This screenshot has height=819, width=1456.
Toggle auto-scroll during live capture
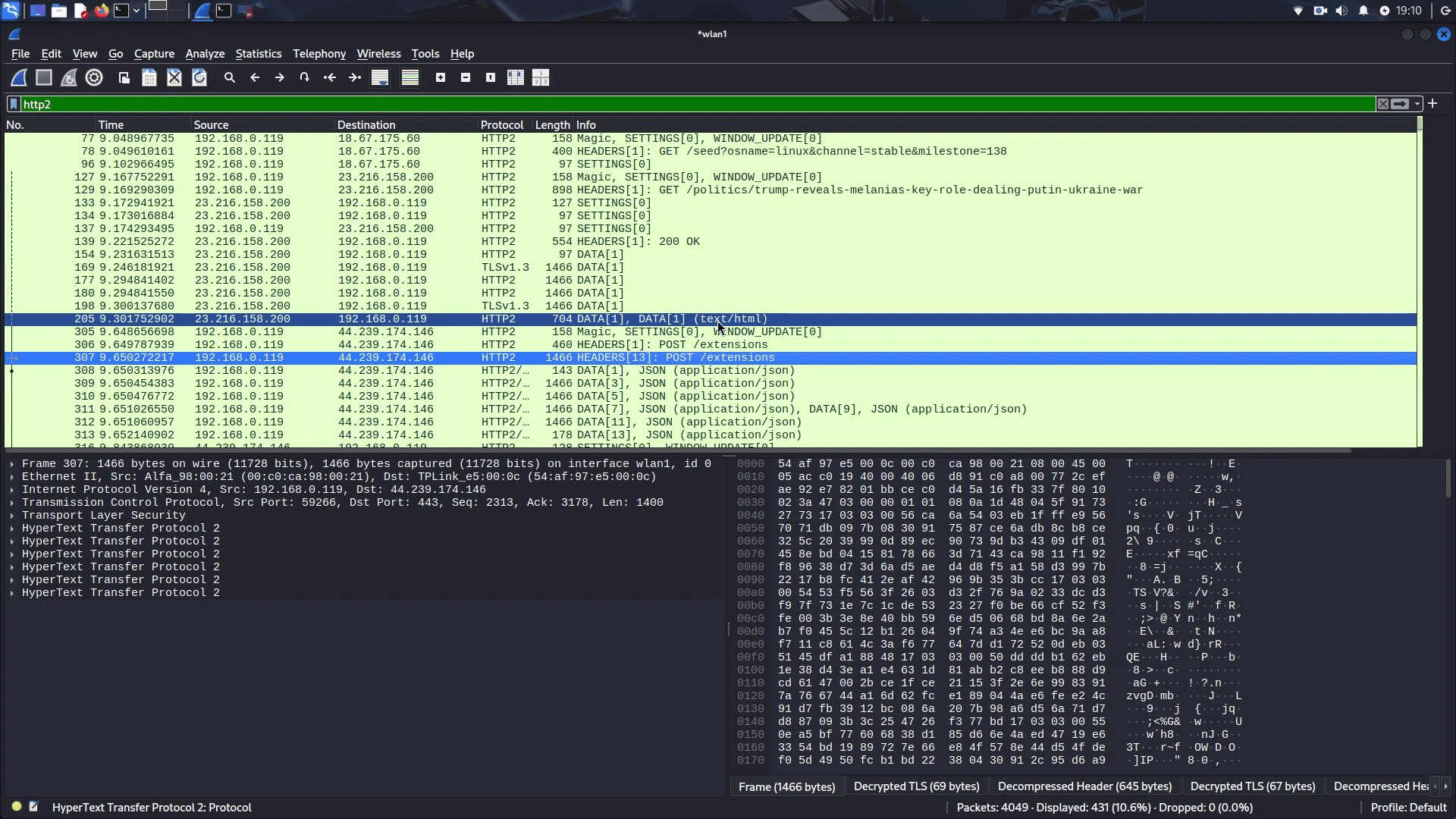point(380,77)
